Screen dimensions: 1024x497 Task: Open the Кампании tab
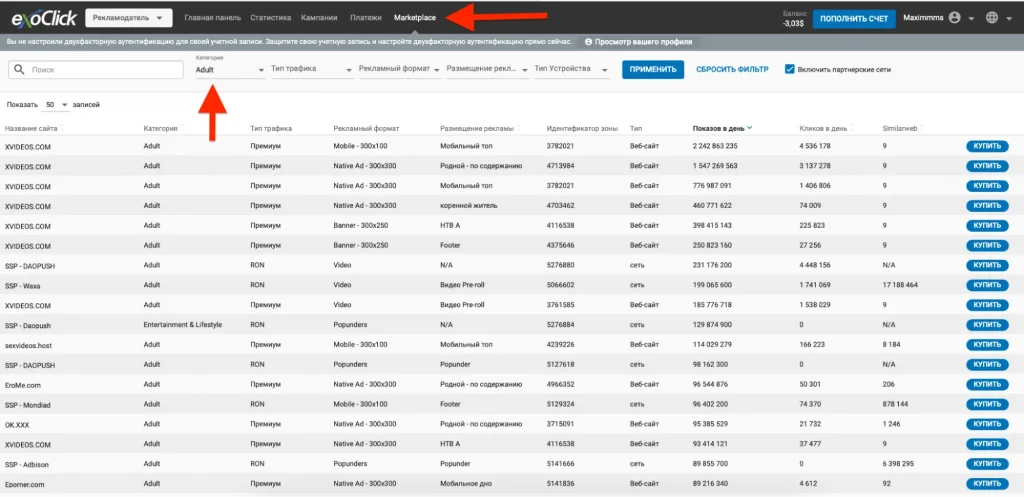coord(319,18)
